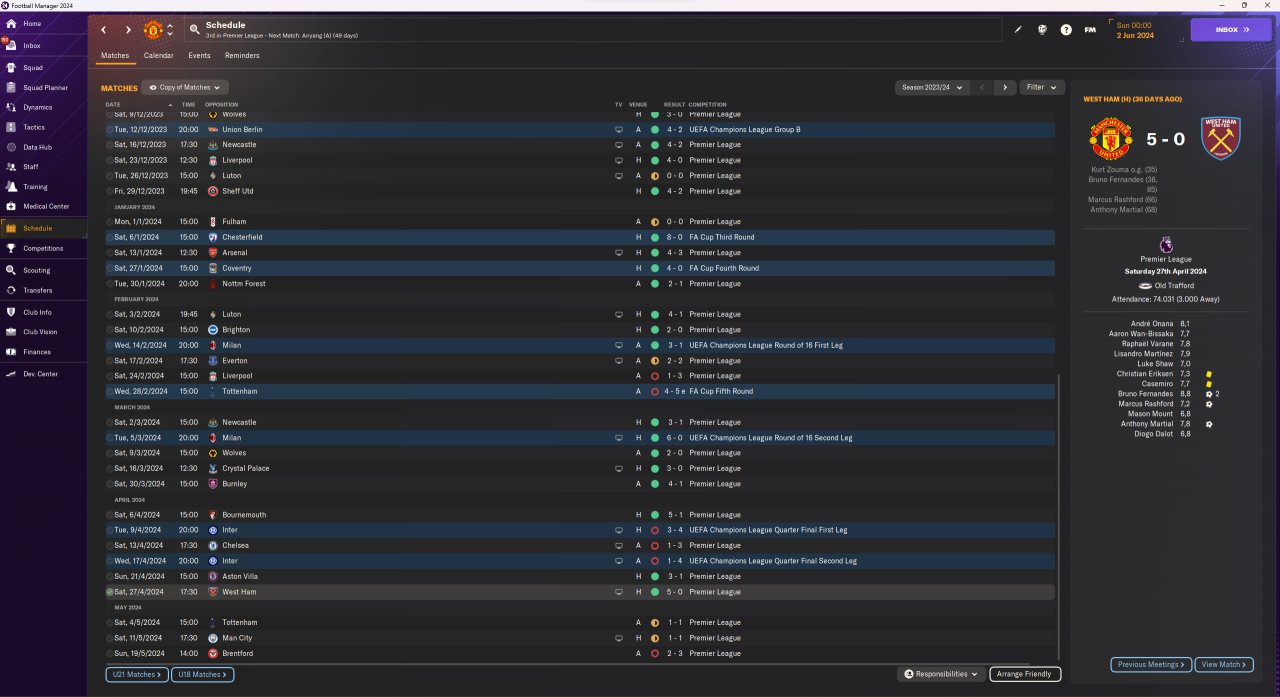The height and width of the screenshot is (697, 1280).
Task: Expand the club switcher up-down arrows
Action: click(170, 30)
